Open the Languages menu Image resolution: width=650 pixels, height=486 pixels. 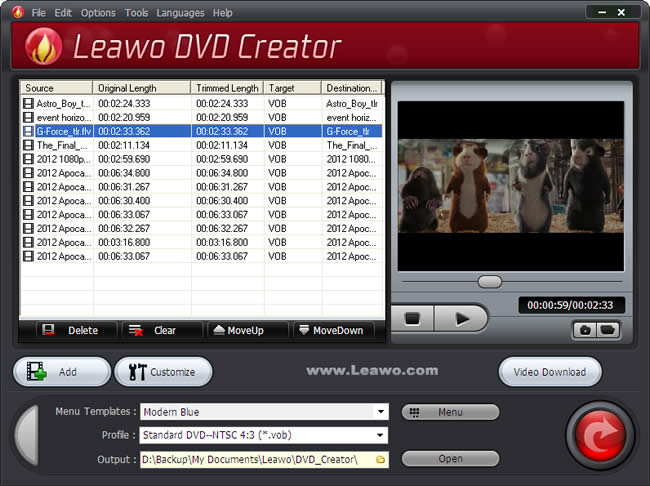(x=180, y=13)
